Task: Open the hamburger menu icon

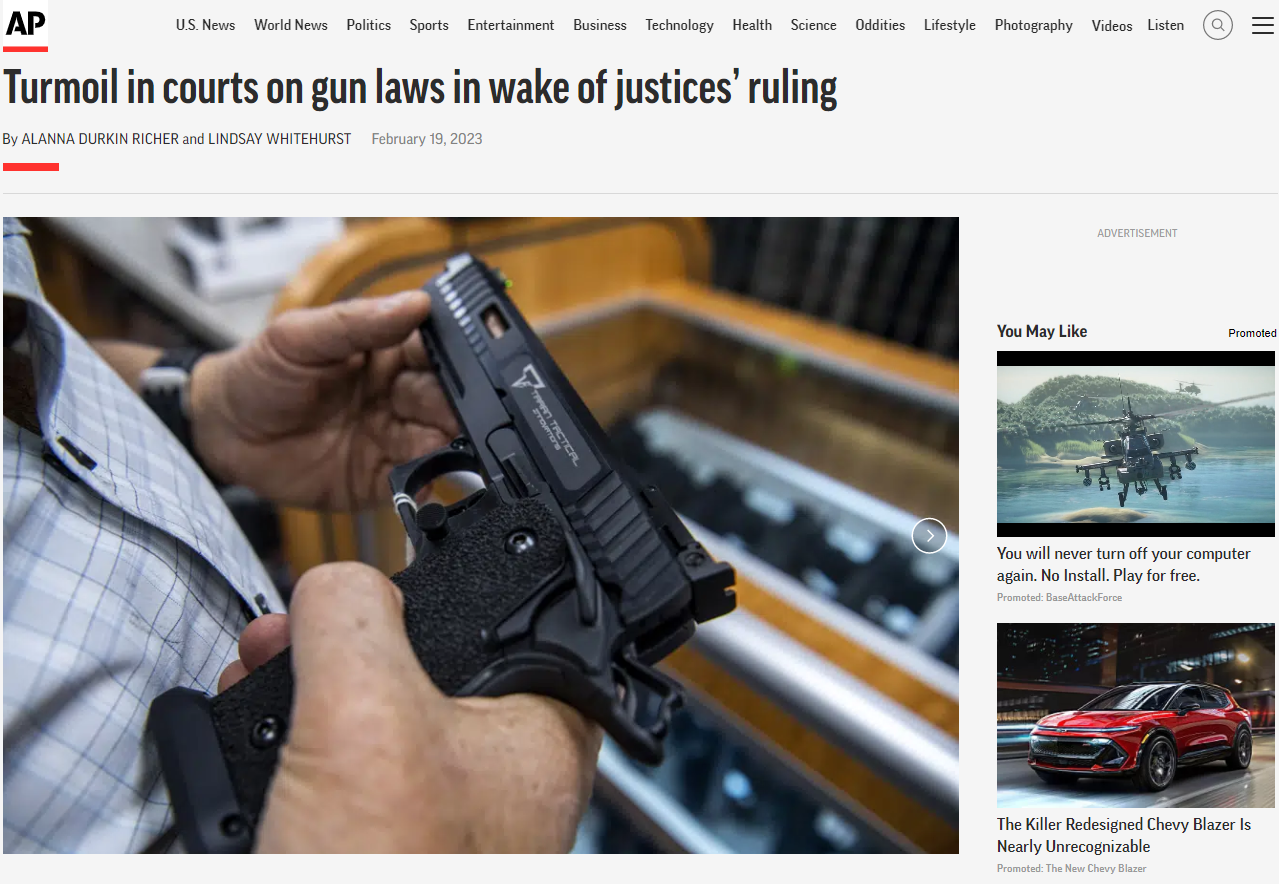Action: [x=1263, y=25]
